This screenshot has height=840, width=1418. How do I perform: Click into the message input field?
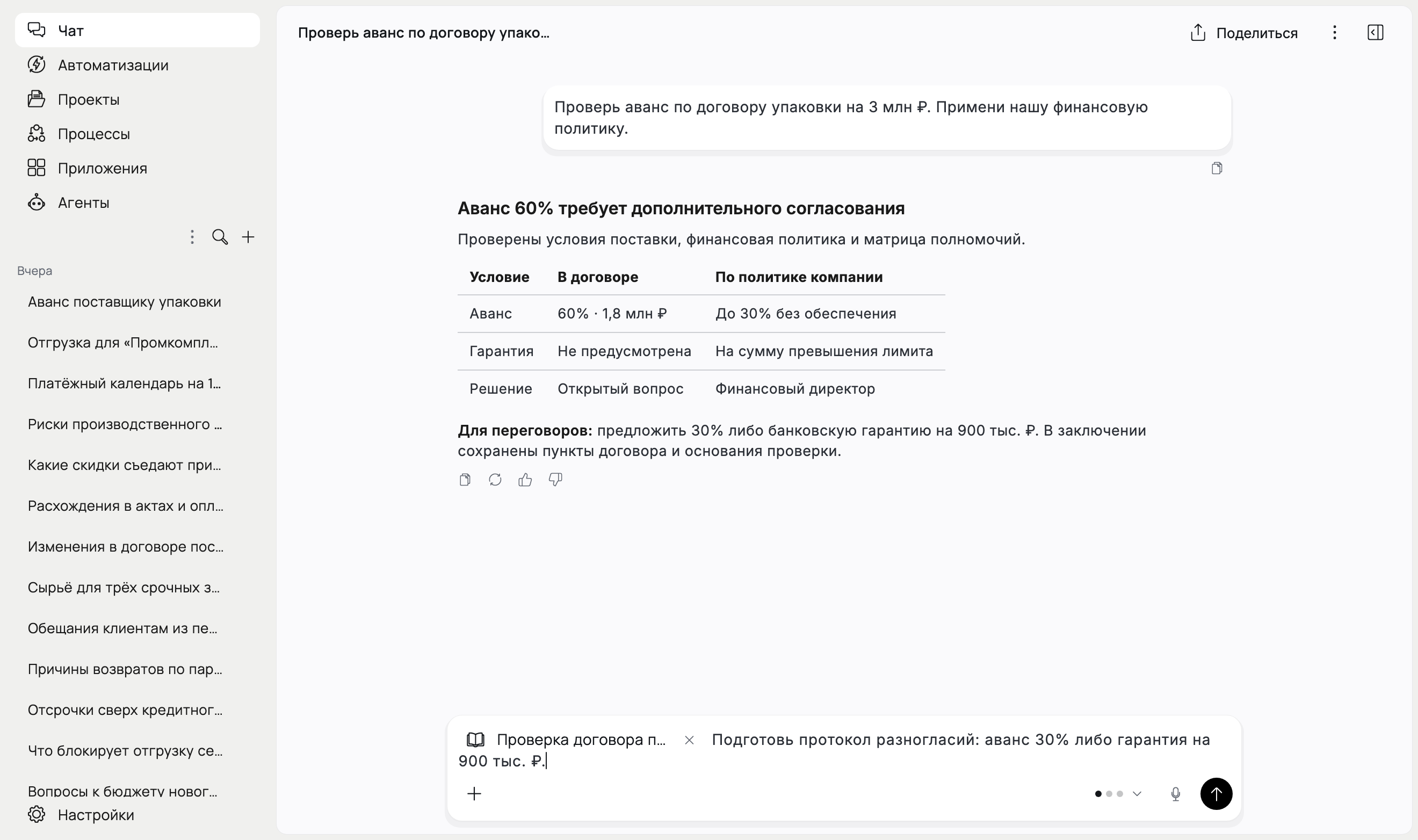tap(843, 750)
